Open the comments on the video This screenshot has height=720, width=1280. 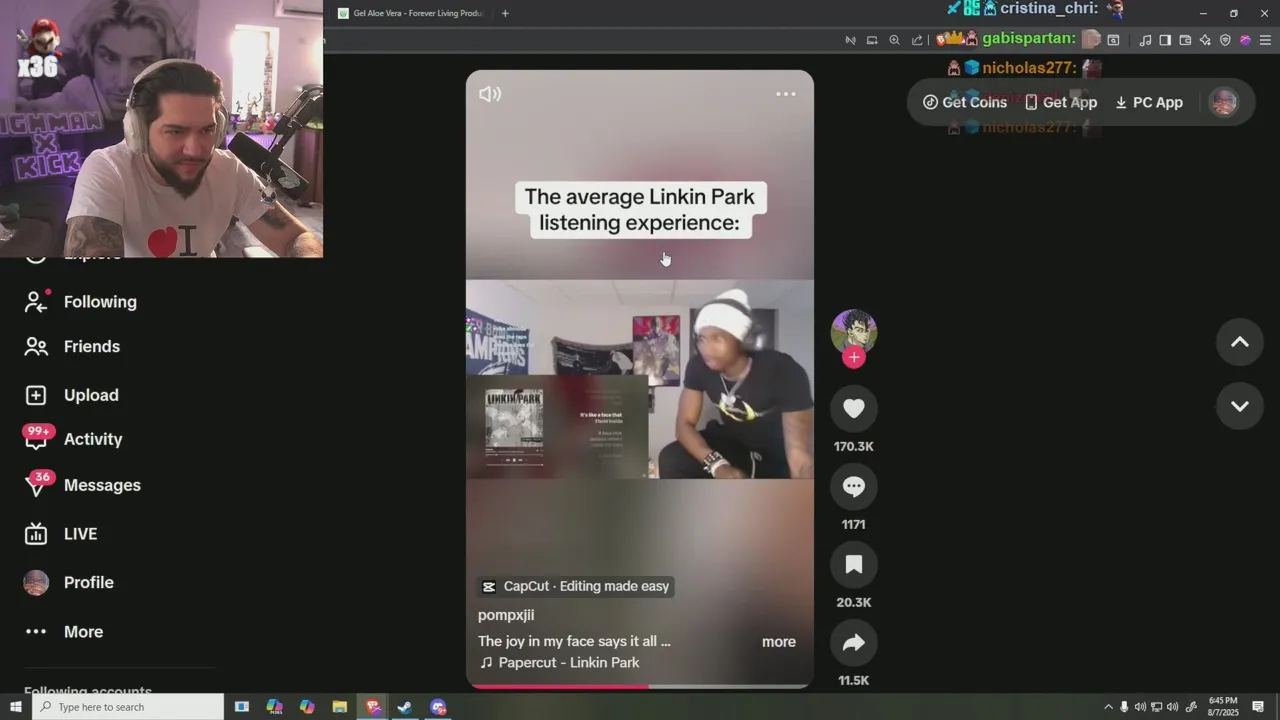click(854, 486)
